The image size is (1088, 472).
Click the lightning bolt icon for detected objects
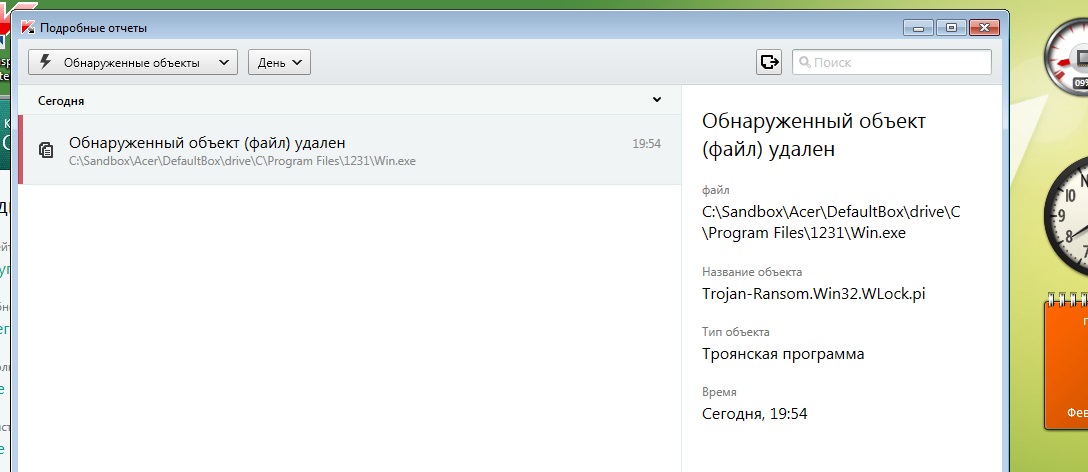[45, 62]
